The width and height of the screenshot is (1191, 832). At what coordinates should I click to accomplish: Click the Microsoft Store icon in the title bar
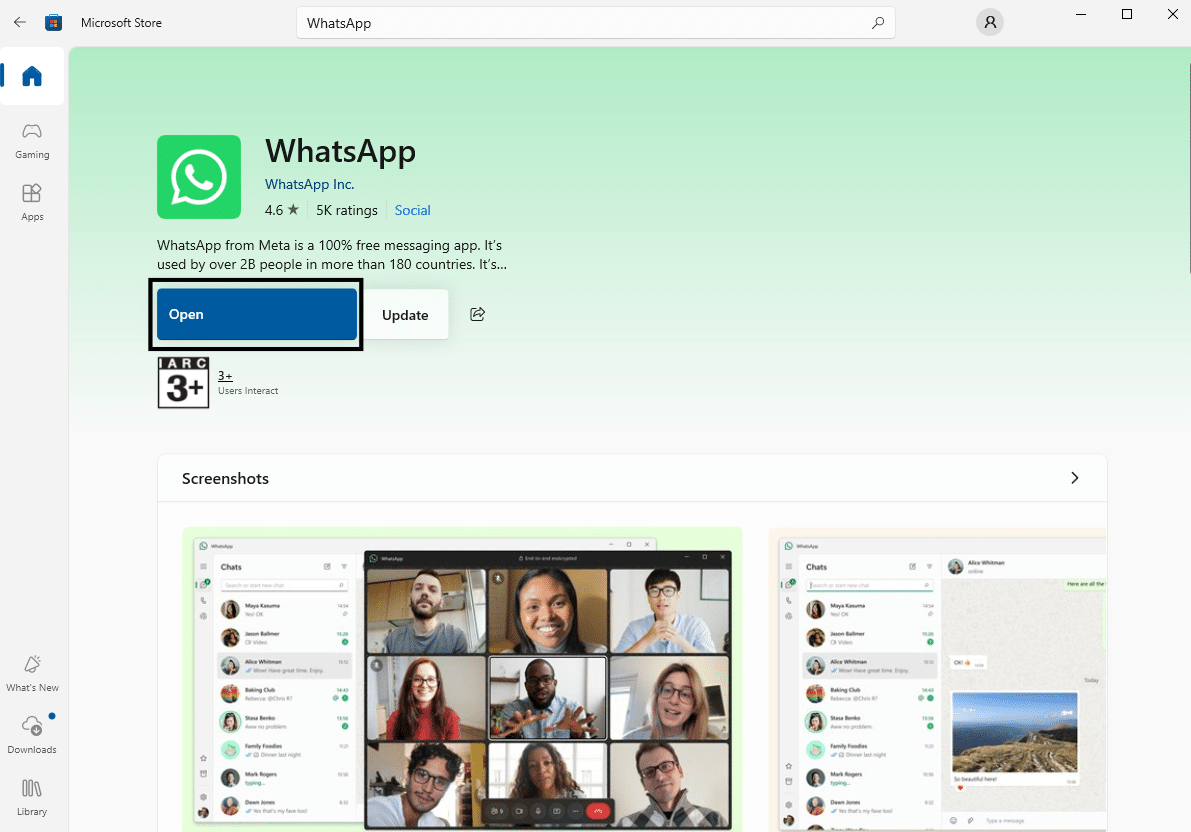click(53, 22)
